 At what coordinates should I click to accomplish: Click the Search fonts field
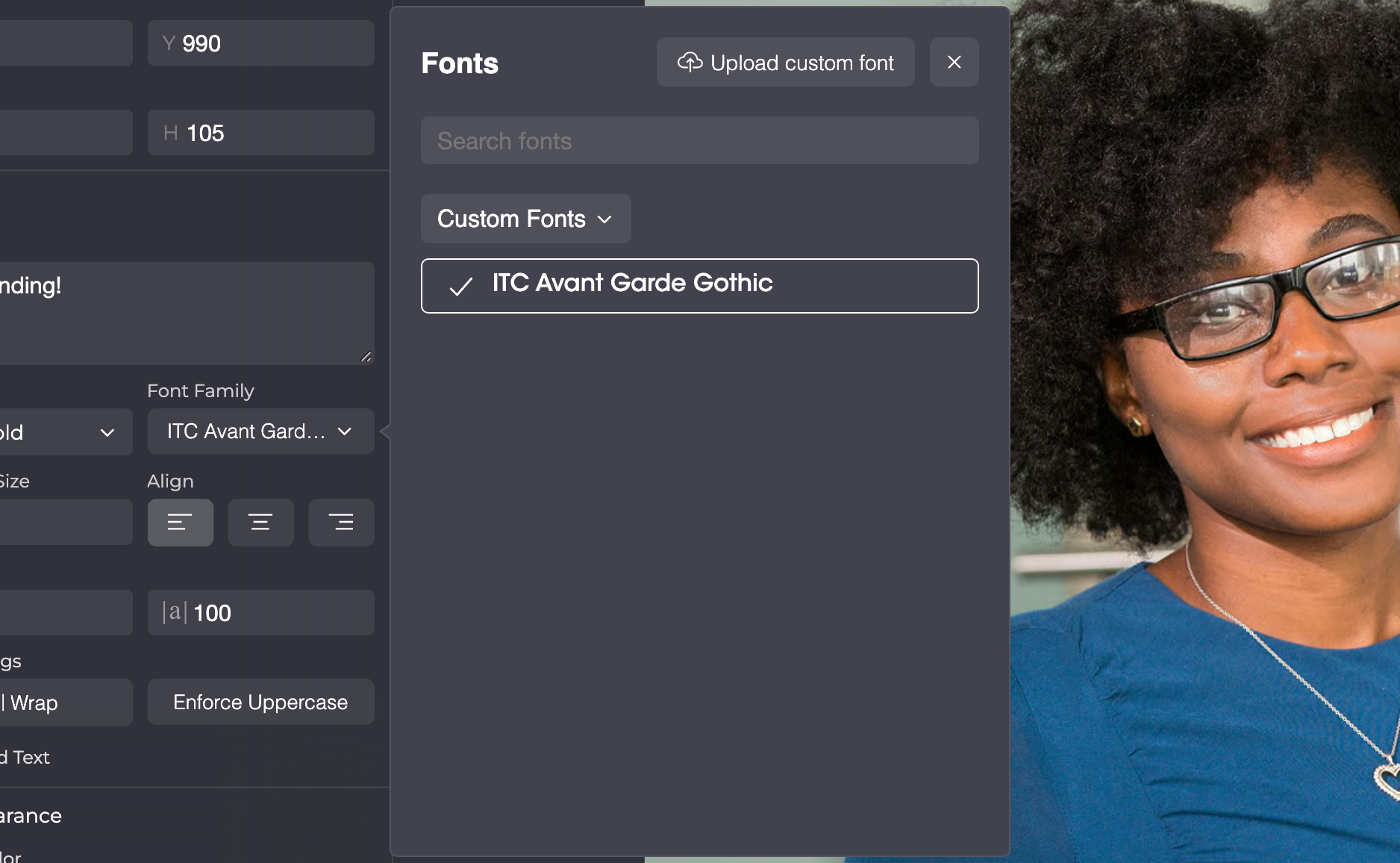(699, 140)
